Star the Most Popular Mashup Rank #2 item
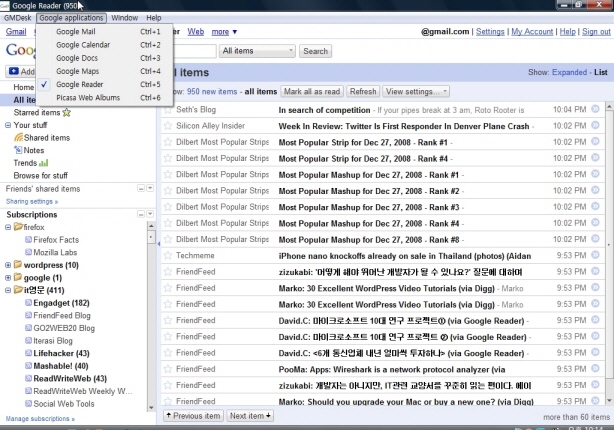Screen dimensions: 614x430 click(168, 191)
